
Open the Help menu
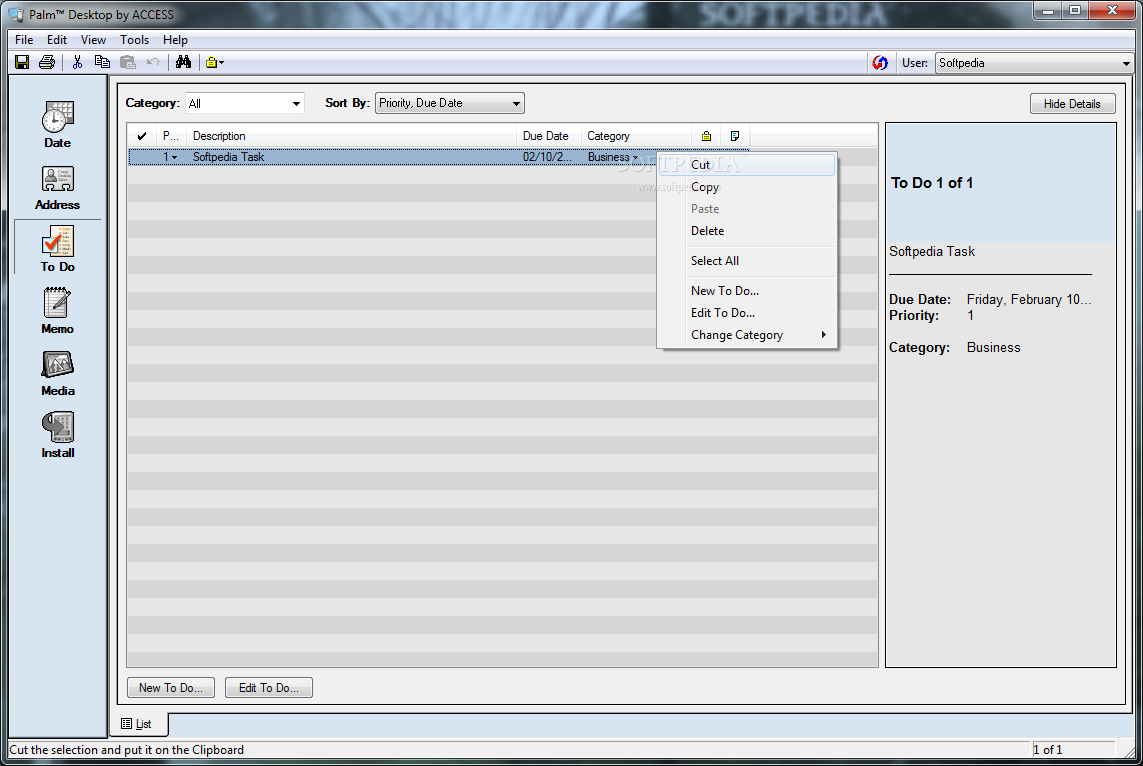pos(175,40)
